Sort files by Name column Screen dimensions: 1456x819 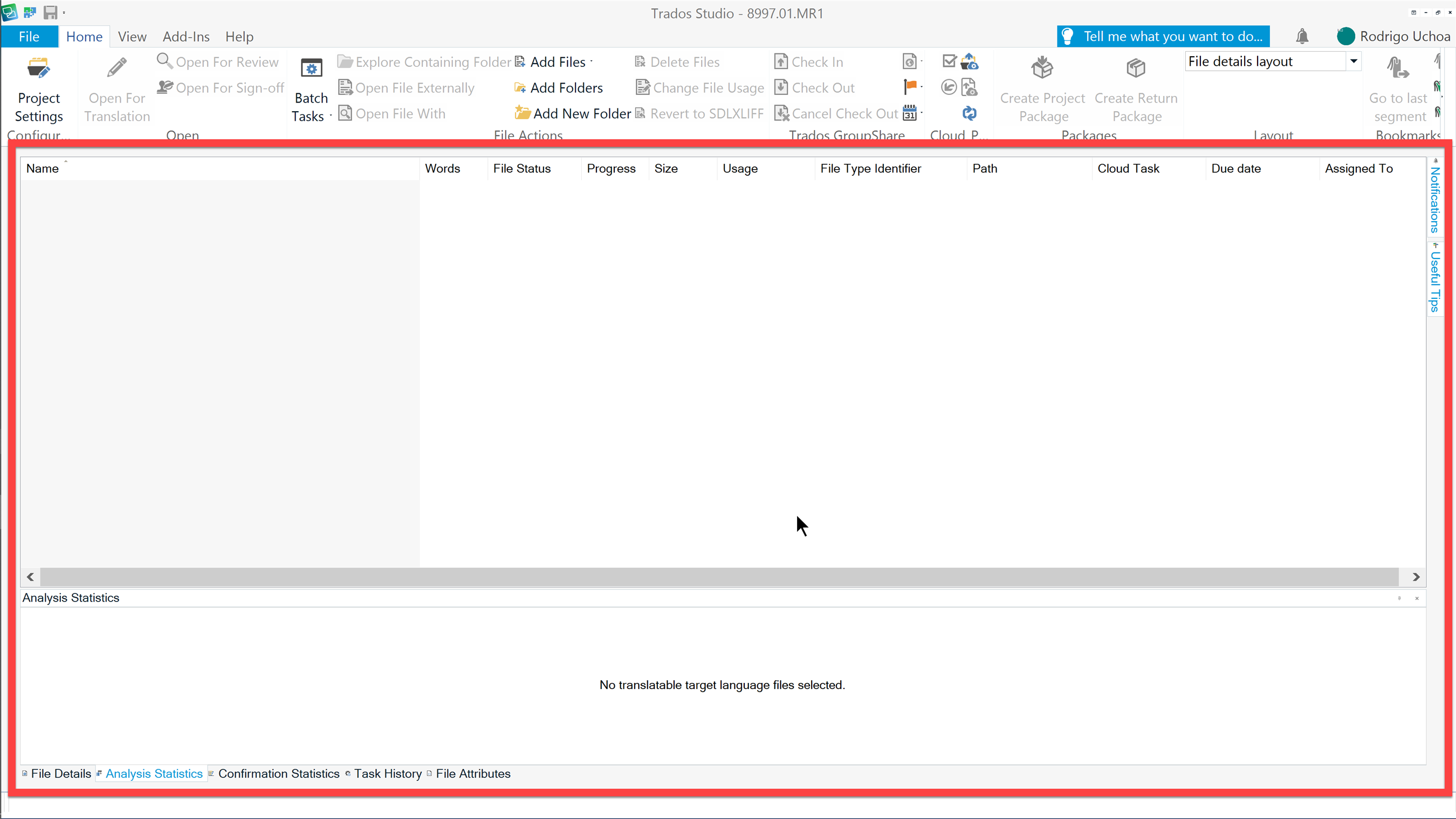click(219, 168)
